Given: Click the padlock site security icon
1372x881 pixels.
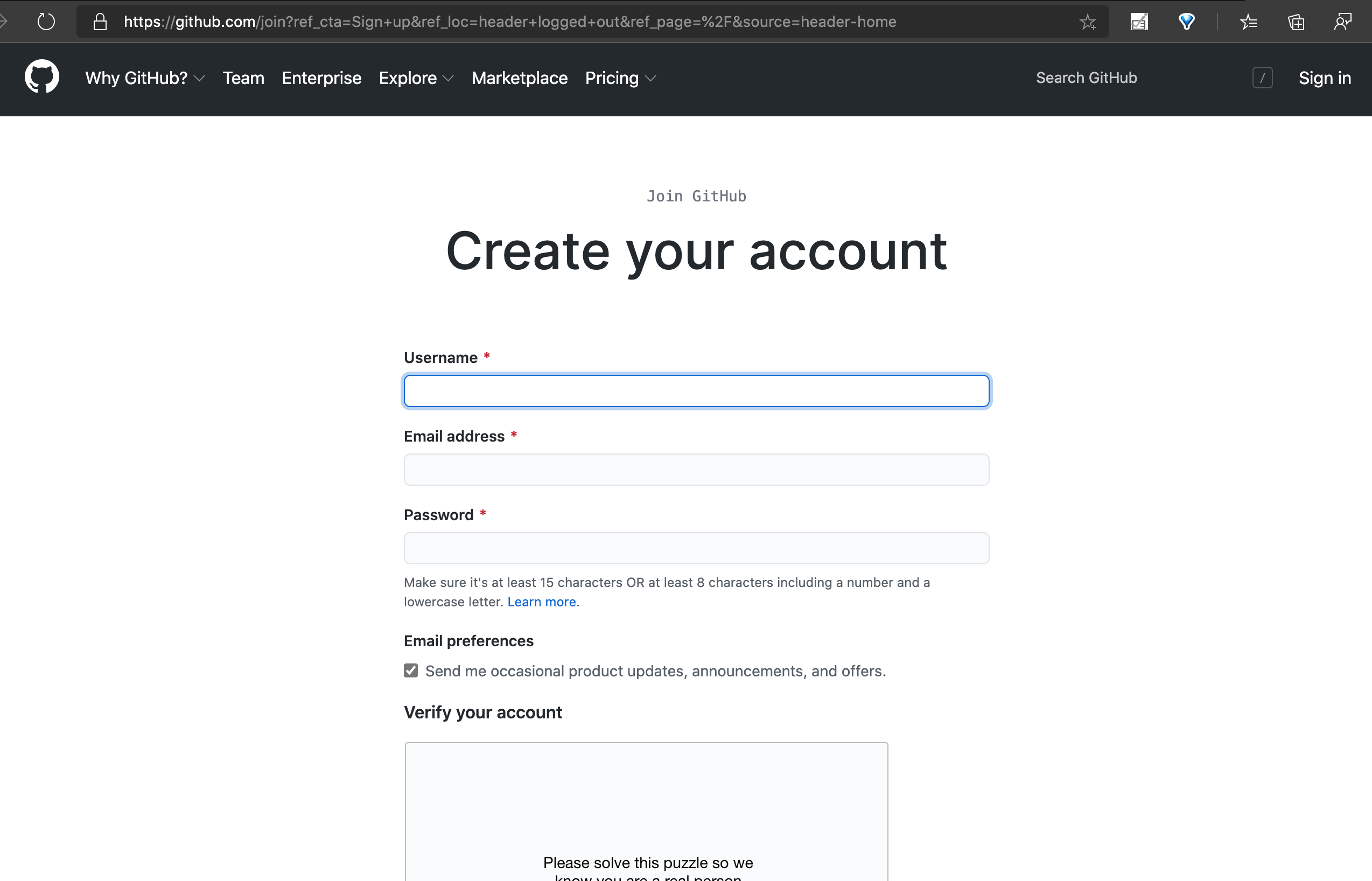Looking at the screenshot, I should coord(100,22).
